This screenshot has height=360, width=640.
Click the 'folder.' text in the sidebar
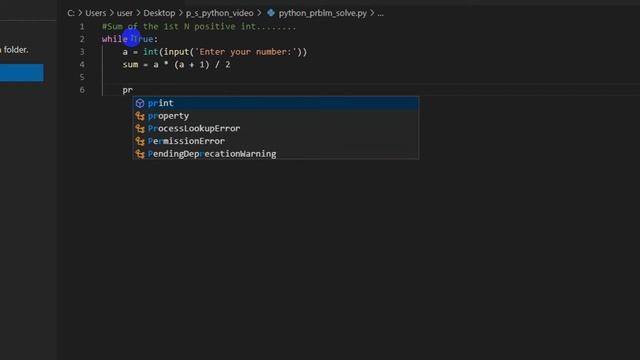click(16, 50)
